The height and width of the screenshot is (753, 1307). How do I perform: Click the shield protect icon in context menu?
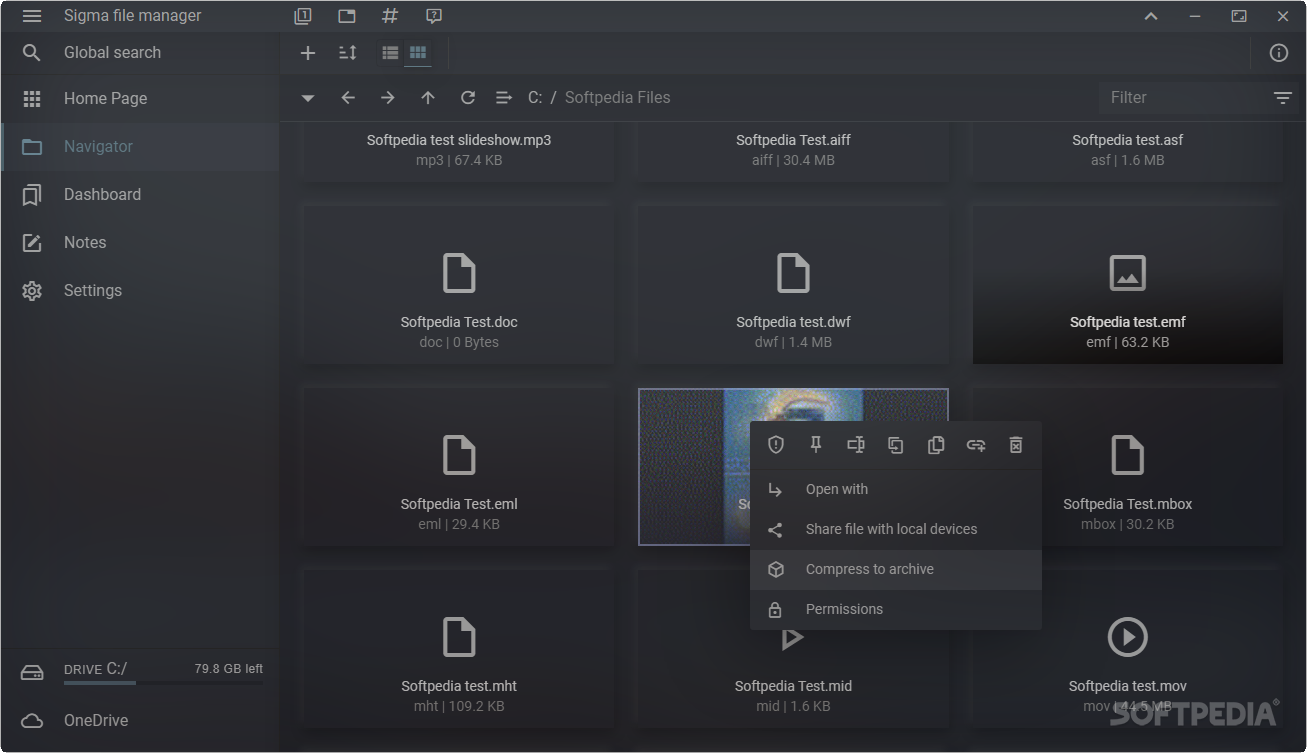coord(776,445)
